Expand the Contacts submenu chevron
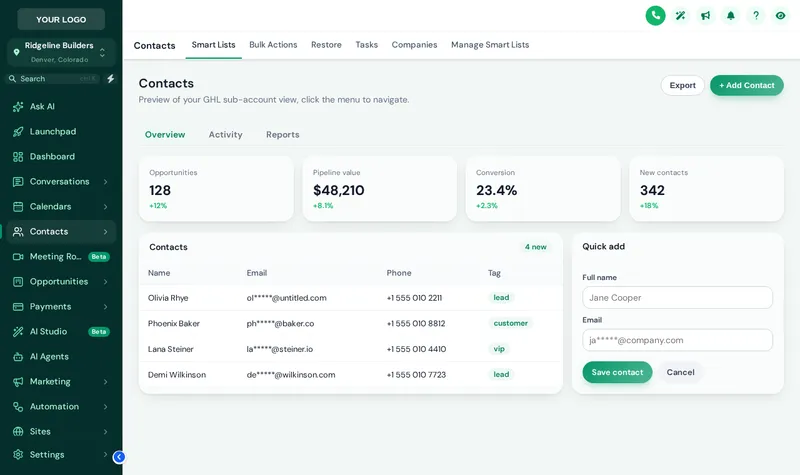The image size is (800, 475). (x=106, y=232)
